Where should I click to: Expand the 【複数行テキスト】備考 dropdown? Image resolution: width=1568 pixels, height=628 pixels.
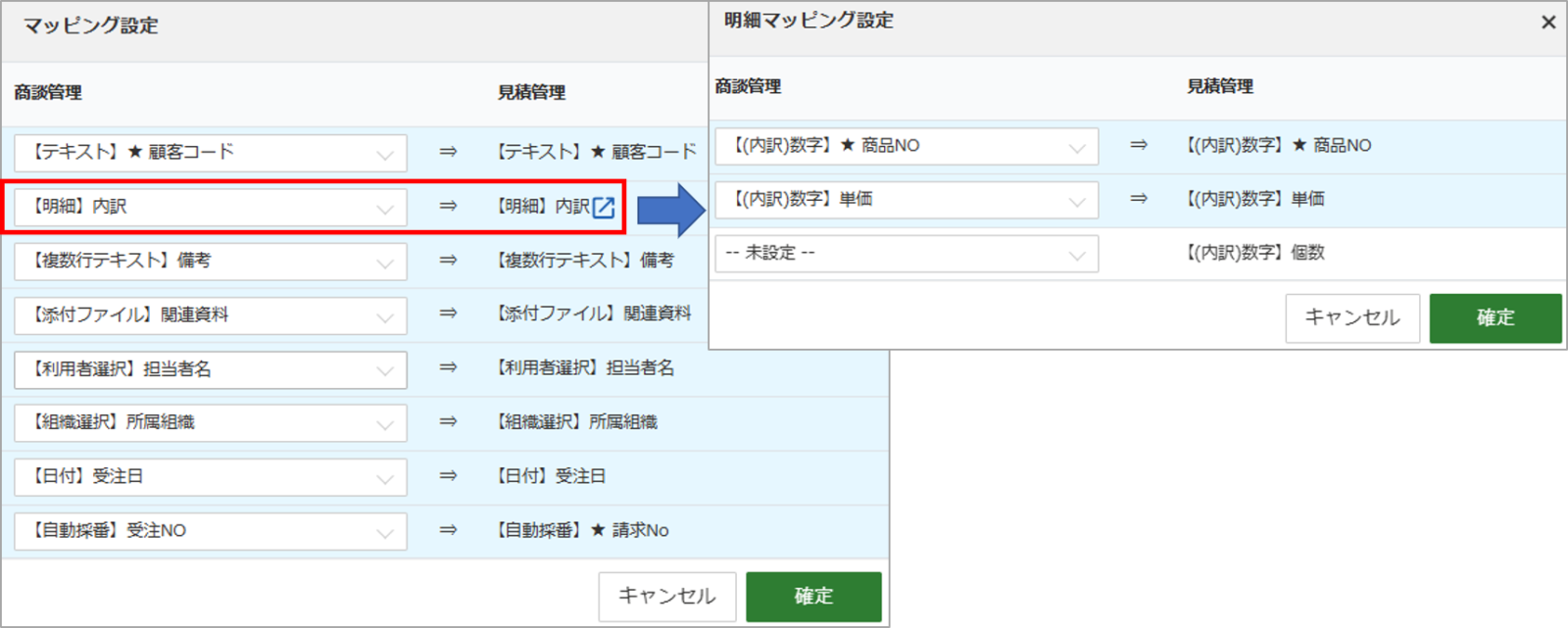click(x=211, y=261)
